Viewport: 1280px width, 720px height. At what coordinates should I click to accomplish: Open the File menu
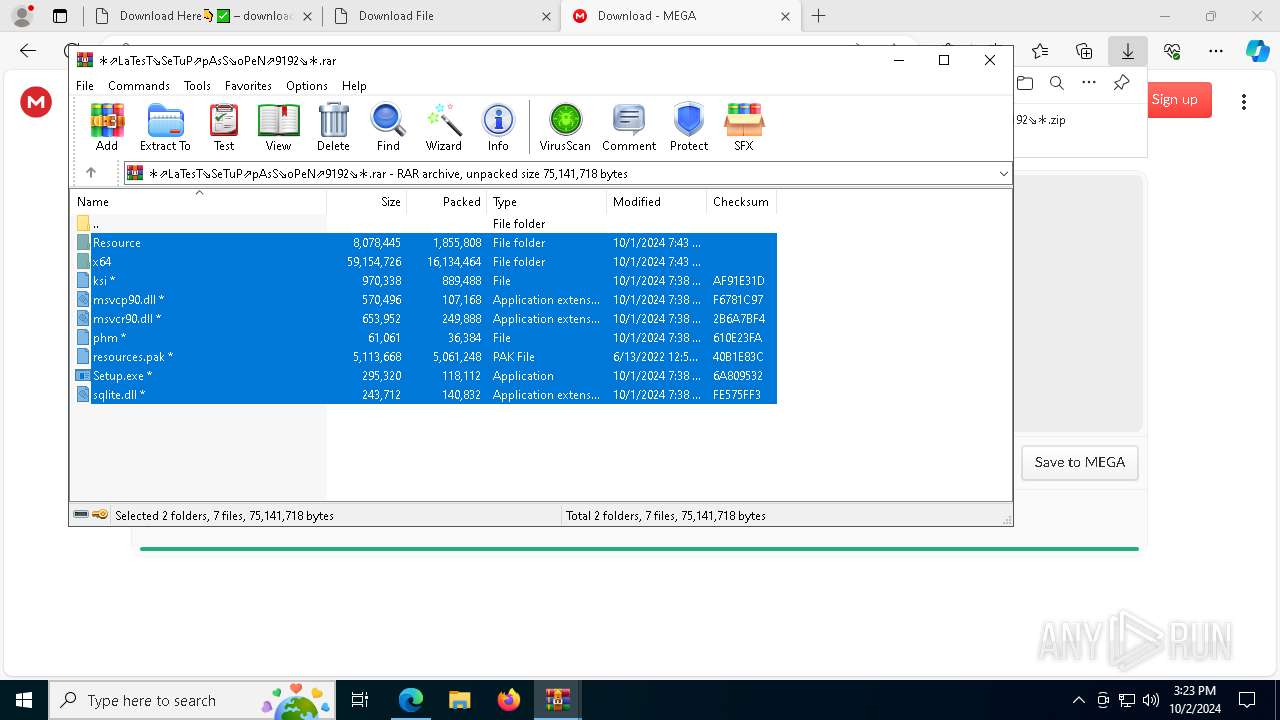point(85,86)
